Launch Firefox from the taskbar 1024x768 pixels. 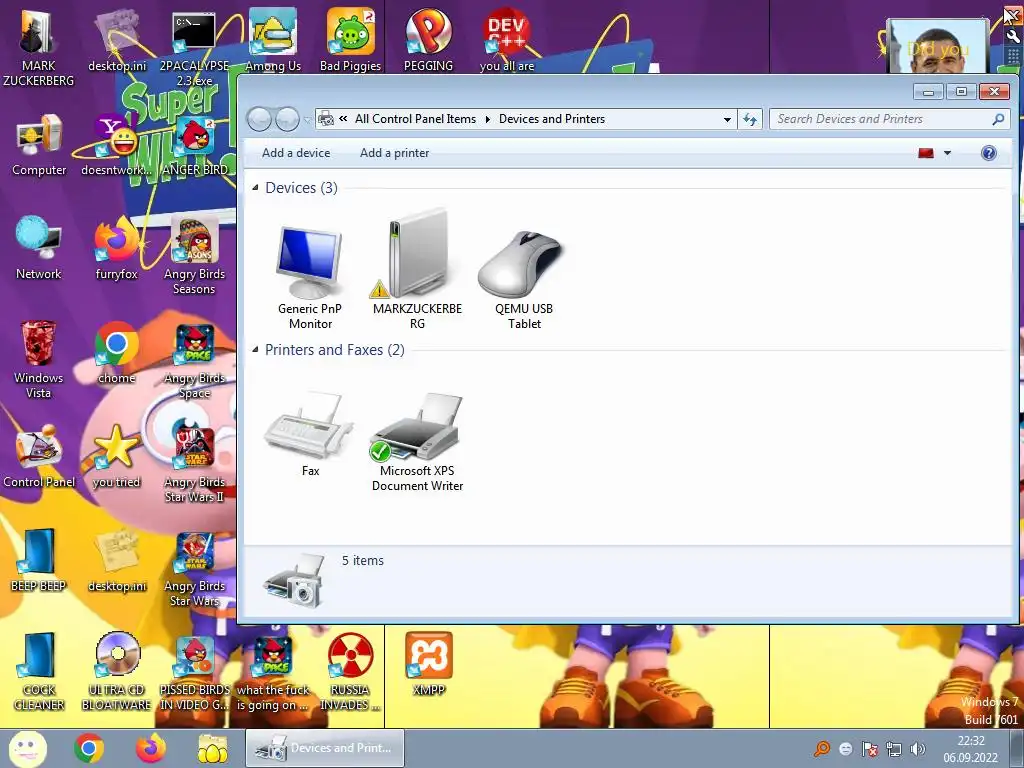151,748
